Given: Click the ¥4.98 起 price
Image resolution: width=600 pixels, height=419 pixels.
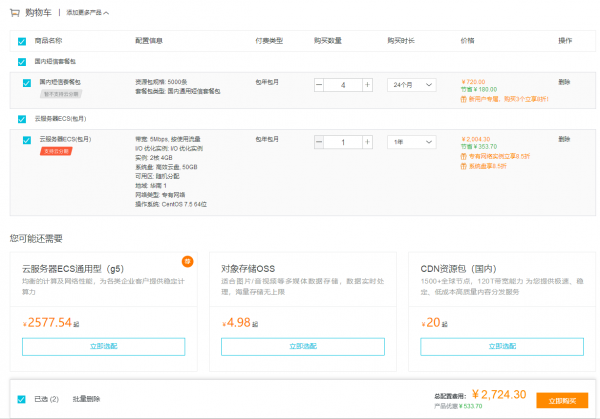Looking at the screenshot, I should tap(240, 323).
